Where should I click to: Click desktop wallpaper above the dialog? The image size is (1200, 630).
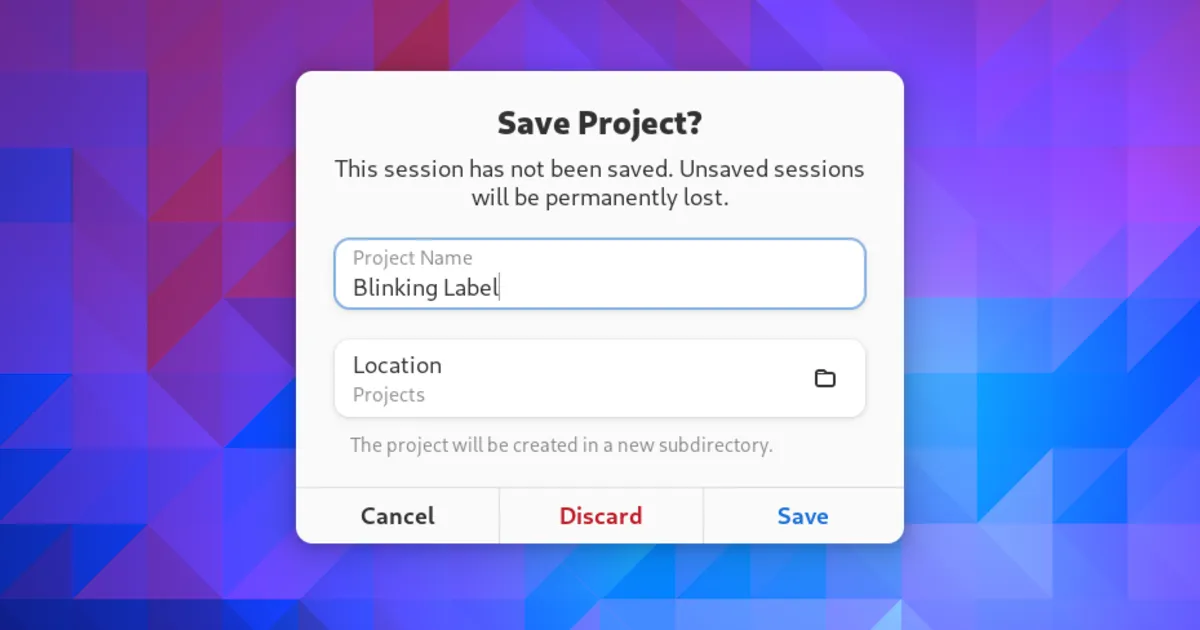pyautogui.click(x=600, y=35)
